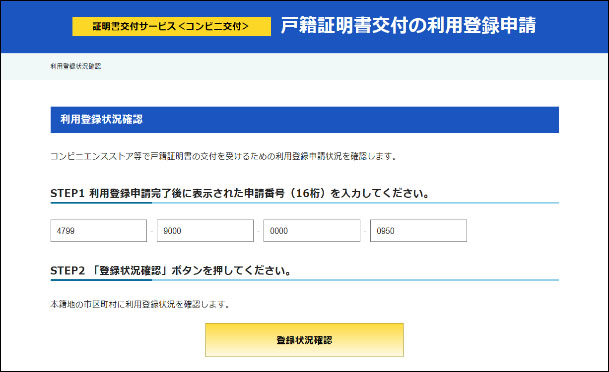Click the STEP2 「登録状況確認」ボタン heading
This screenshot has height=372, width=609.
point(171,270)
